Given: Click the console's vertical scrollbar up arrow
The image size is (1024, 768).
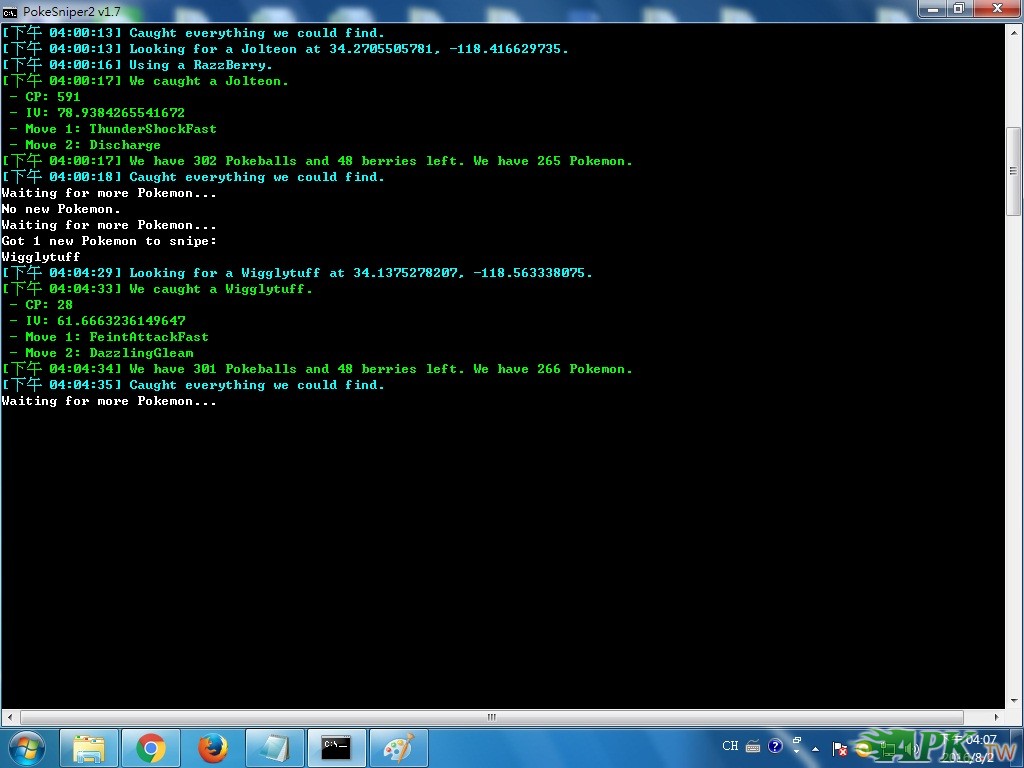Looking at the screenshot, I should tap(1013, 32).
